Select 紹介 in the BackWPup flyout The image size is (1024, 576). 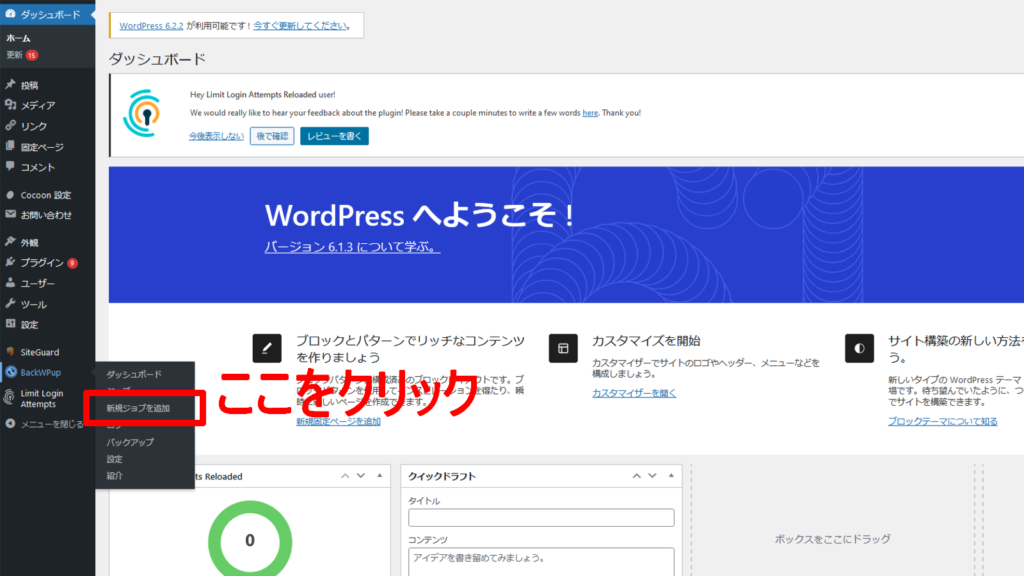tap(114, 476)
